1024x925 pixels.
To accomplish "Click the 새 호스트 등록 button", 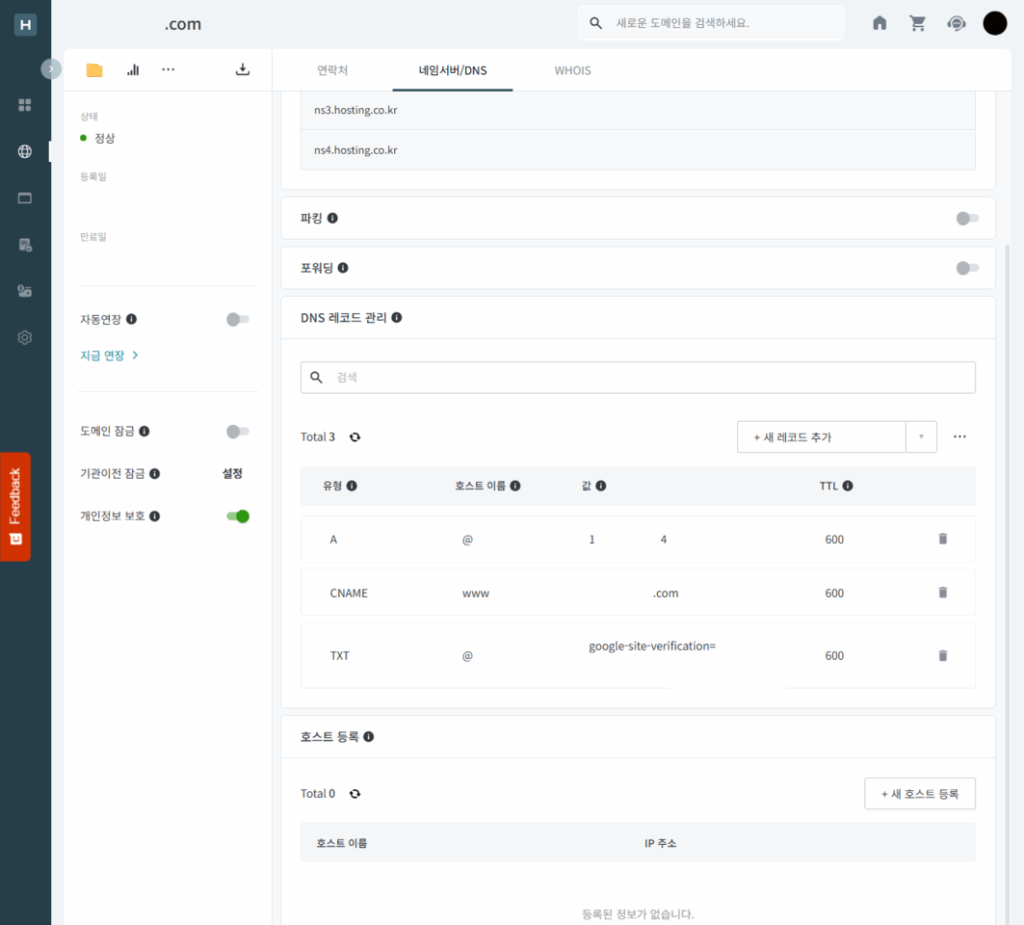I will pyautogui.click(x=919, y=793).
